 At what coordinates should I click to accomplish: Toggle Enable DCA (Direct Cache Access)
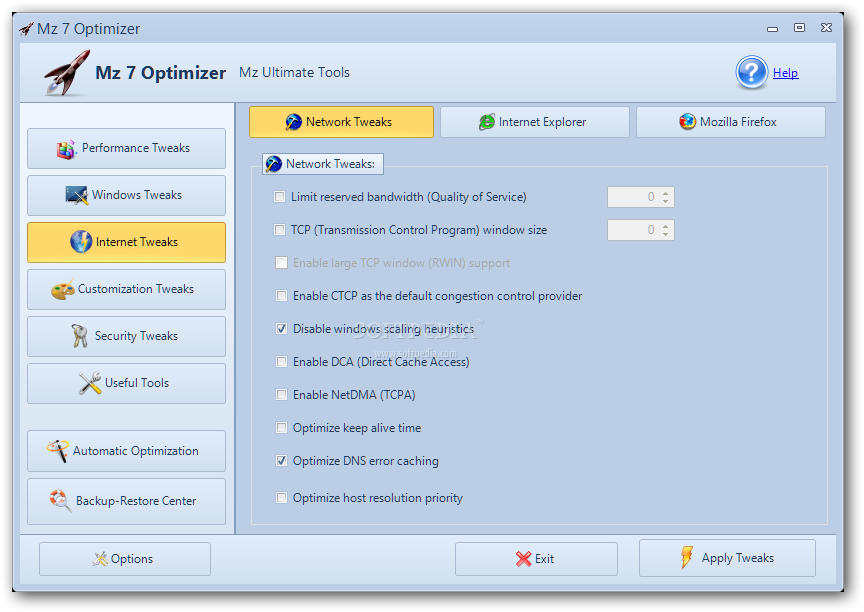[x=282, y=362]
